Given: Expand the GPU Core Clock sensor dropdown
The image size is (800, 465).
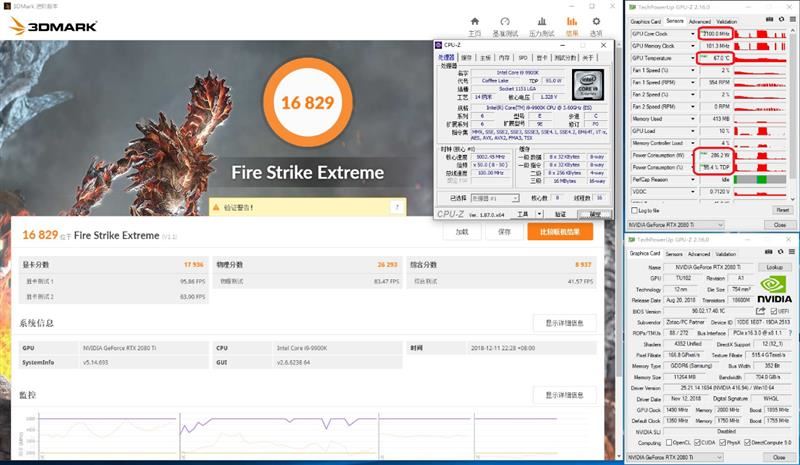Looking at the screenshot, I should pos(693,34).
